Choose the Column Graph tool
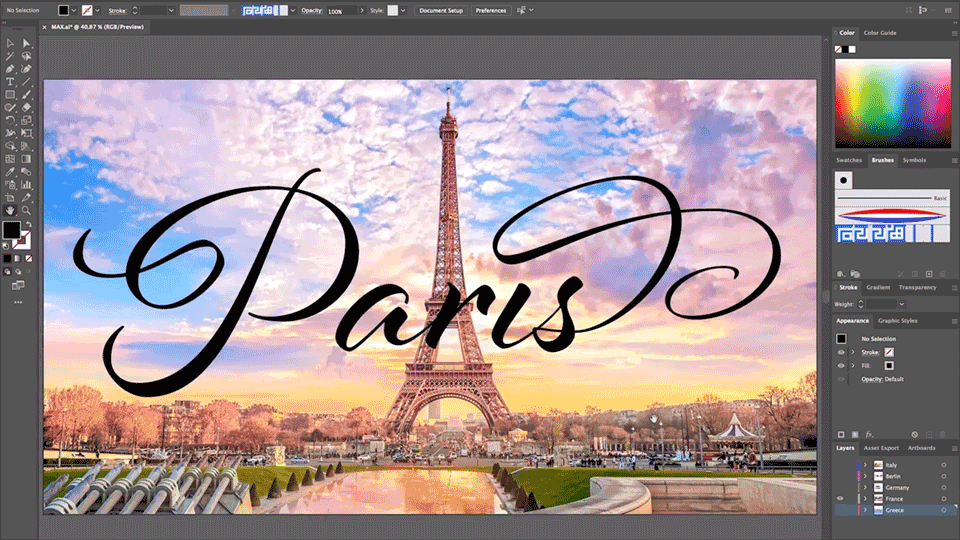960x540 pixels. (x=26, y=185)
